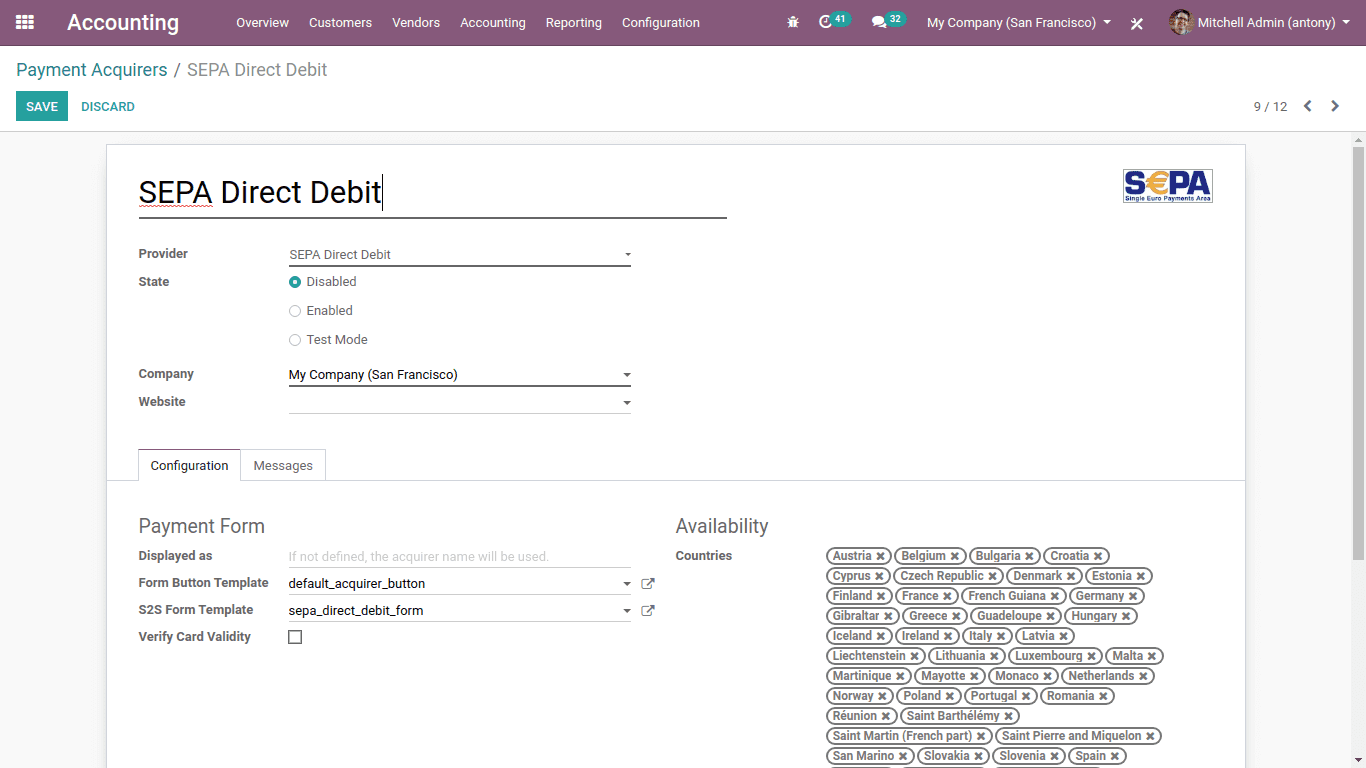Toggle Verify Card Validity checkbox
Image resolution: width=1366 pixels, height=768 pixels.
(x=295, y=637)
